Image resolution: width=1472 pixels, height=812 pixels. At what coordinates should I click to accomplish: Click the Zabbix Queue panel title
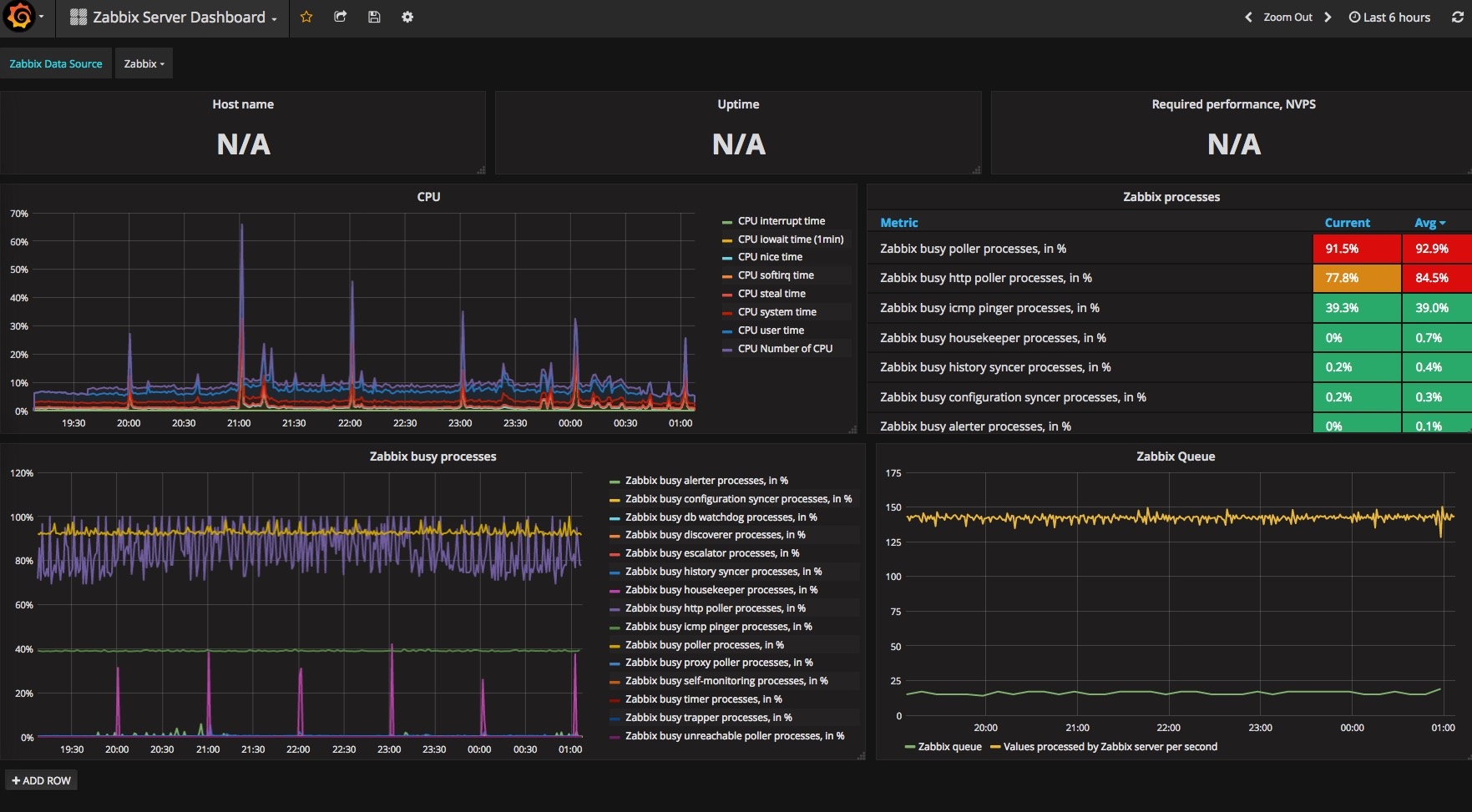point(1175,456)
